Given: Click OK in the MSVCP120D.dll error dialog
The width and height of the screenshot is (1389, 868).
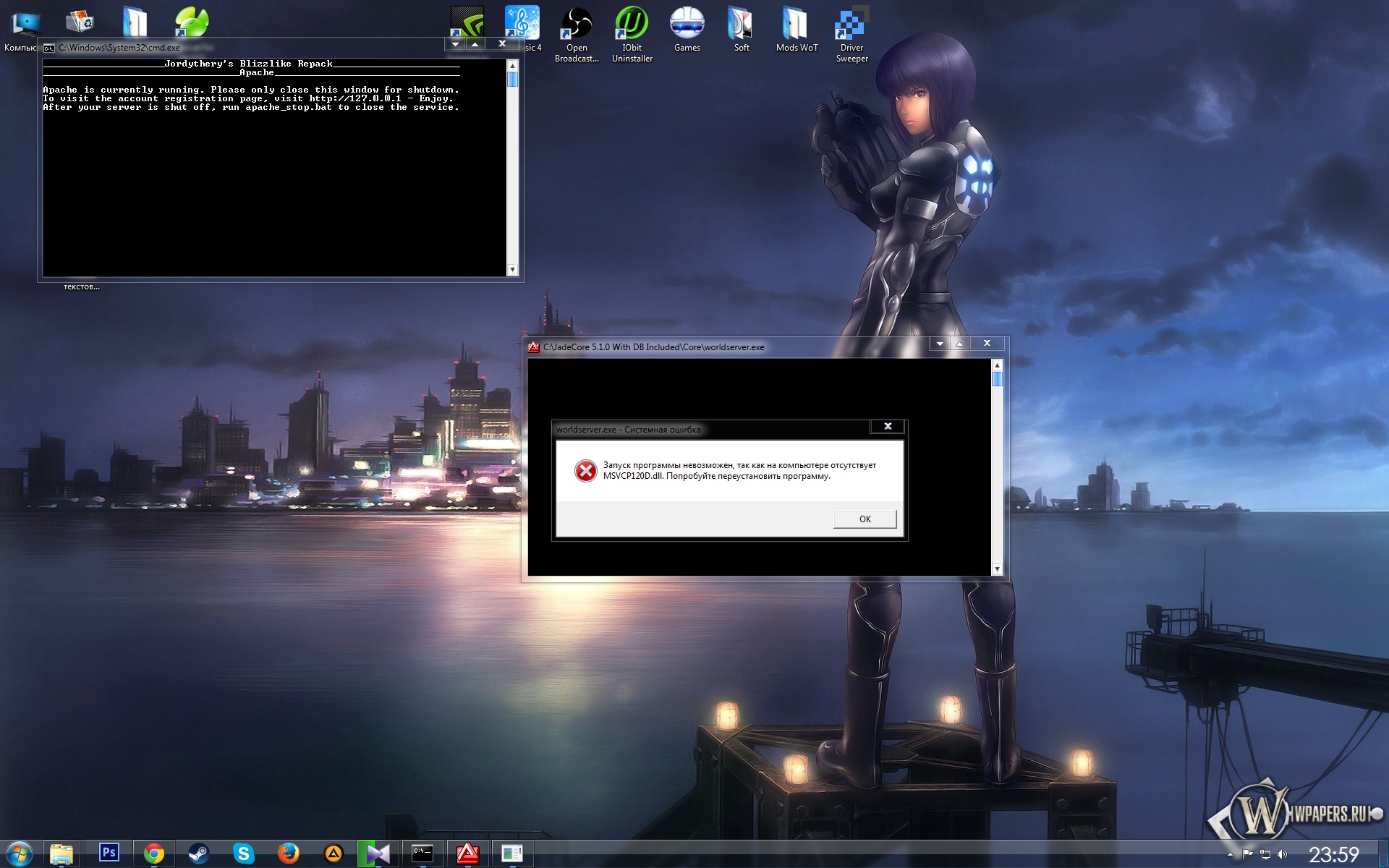Looking at the screenshot, I should pyautogui.click(x=865, y=519).
